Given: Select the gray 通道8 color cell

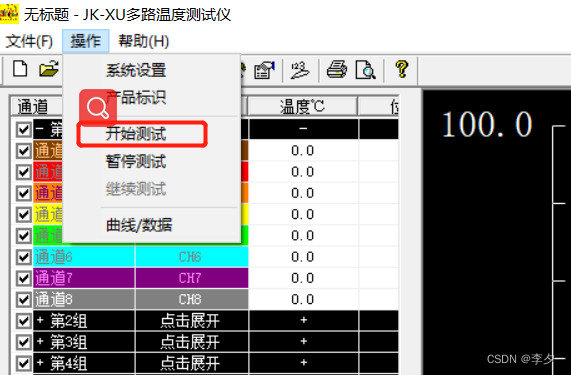Looking at the screenshot, I should [84, 300].
